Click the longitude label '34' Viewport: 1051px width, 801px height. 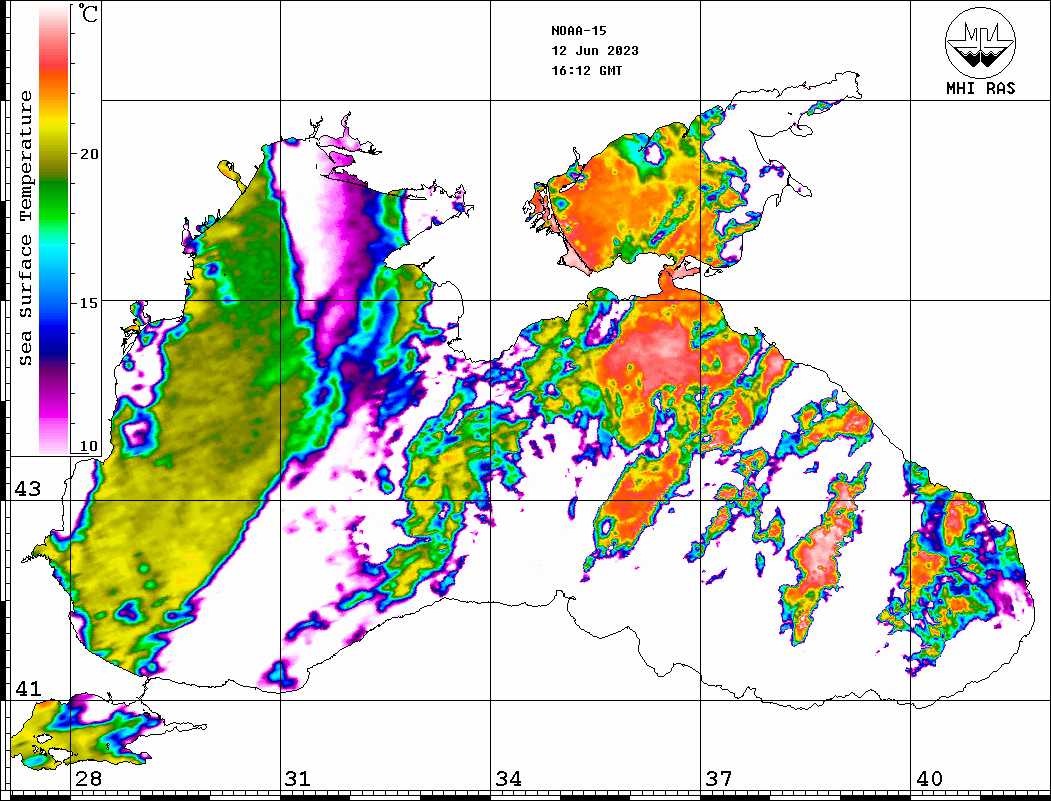[508, 779]
